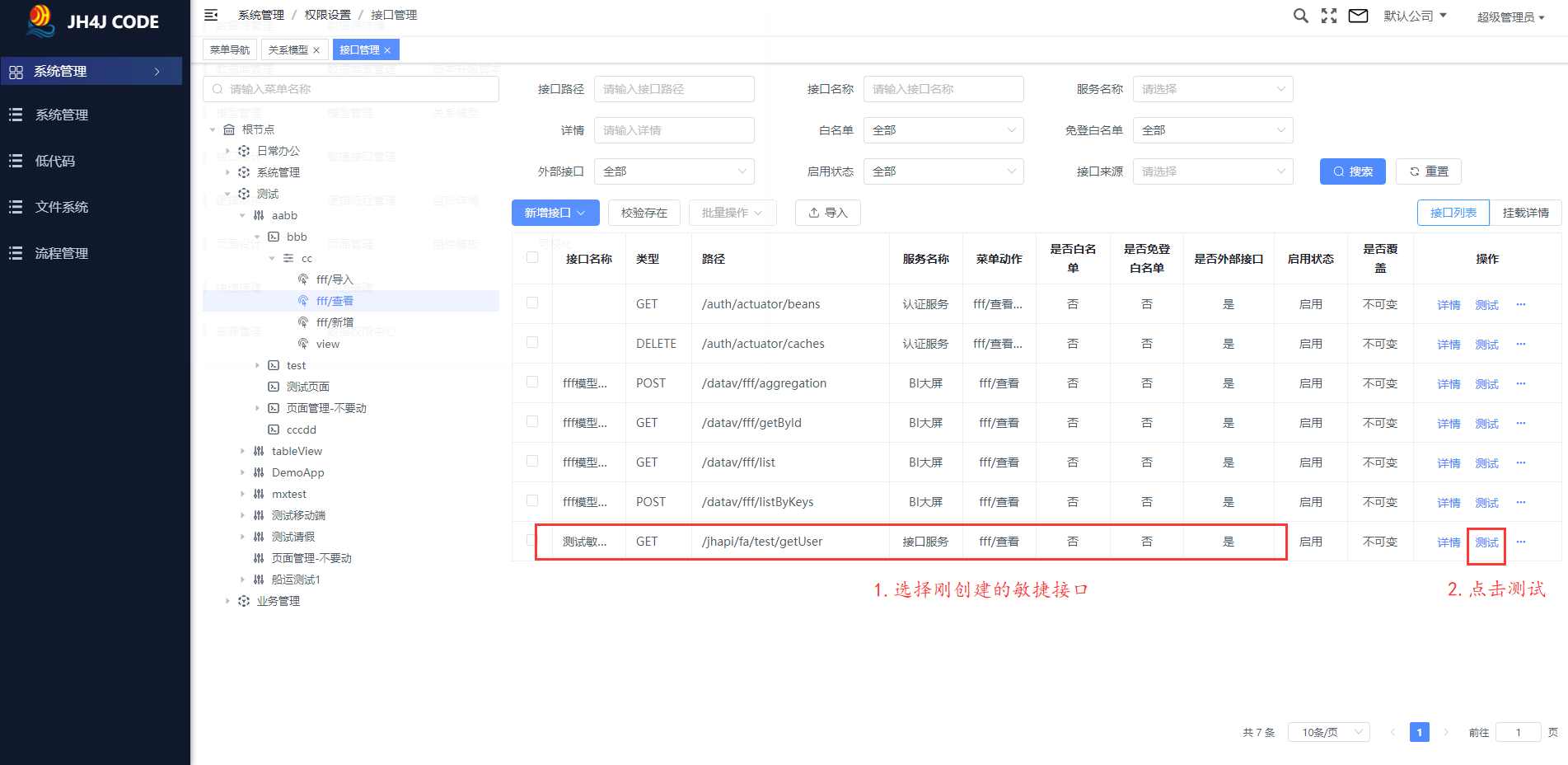
Task: Toggle the select-all checkbox in table header
Action: [532, 257]
